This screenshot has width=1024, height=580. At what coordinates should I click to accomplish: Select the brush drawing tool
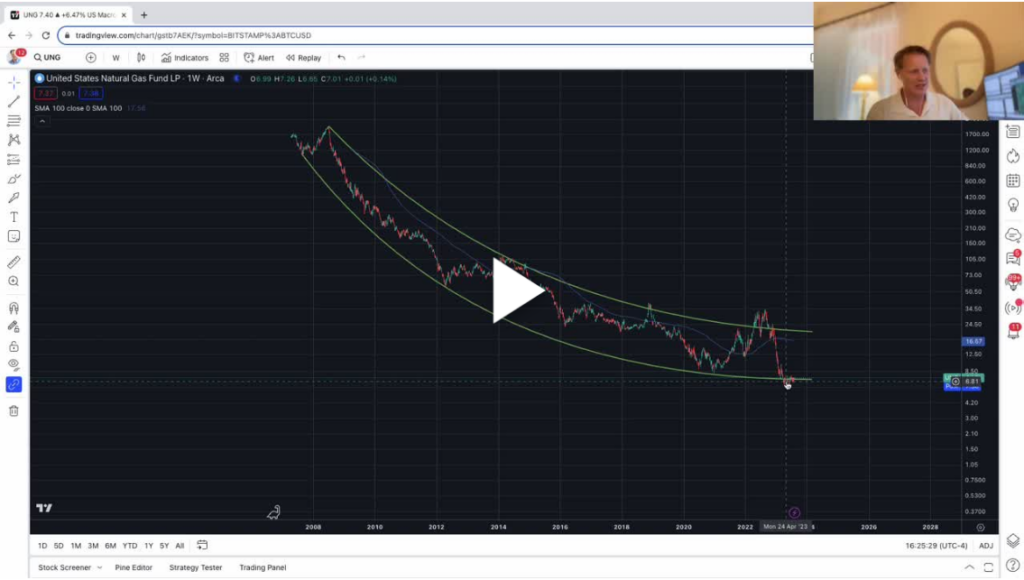(14, 178)
